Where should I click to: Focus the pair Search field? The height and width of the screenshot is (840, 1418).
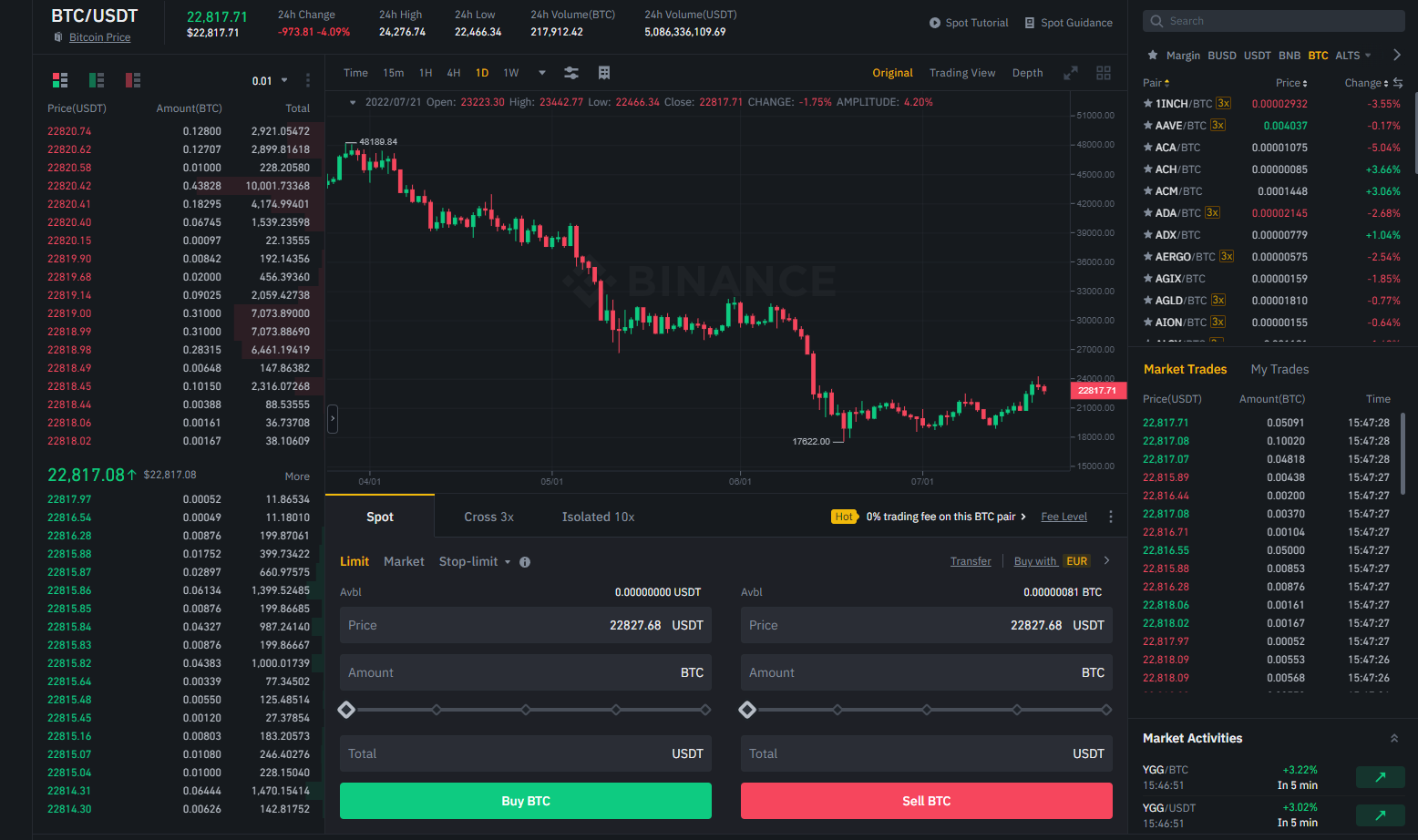1273,21
